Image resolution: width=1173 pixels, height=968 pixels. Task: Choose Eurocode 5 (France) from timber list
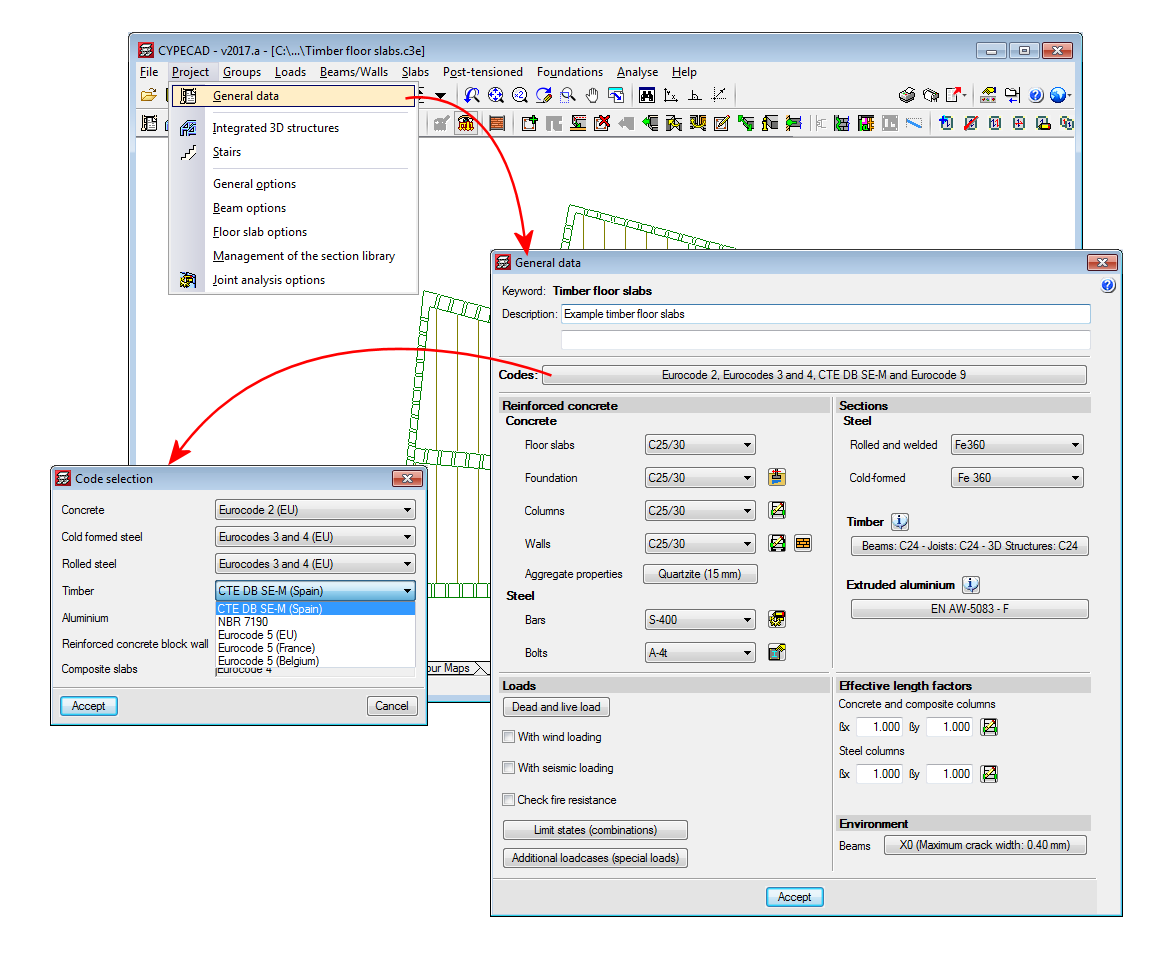(x=266, y=648)
